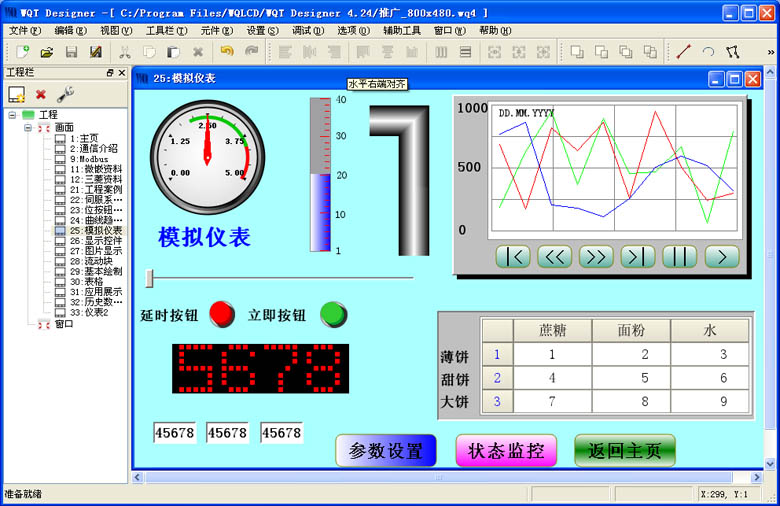The image size is (780, 506).
Task: Select screen 30:表格 in tree
Action: [x=86, y=281]
